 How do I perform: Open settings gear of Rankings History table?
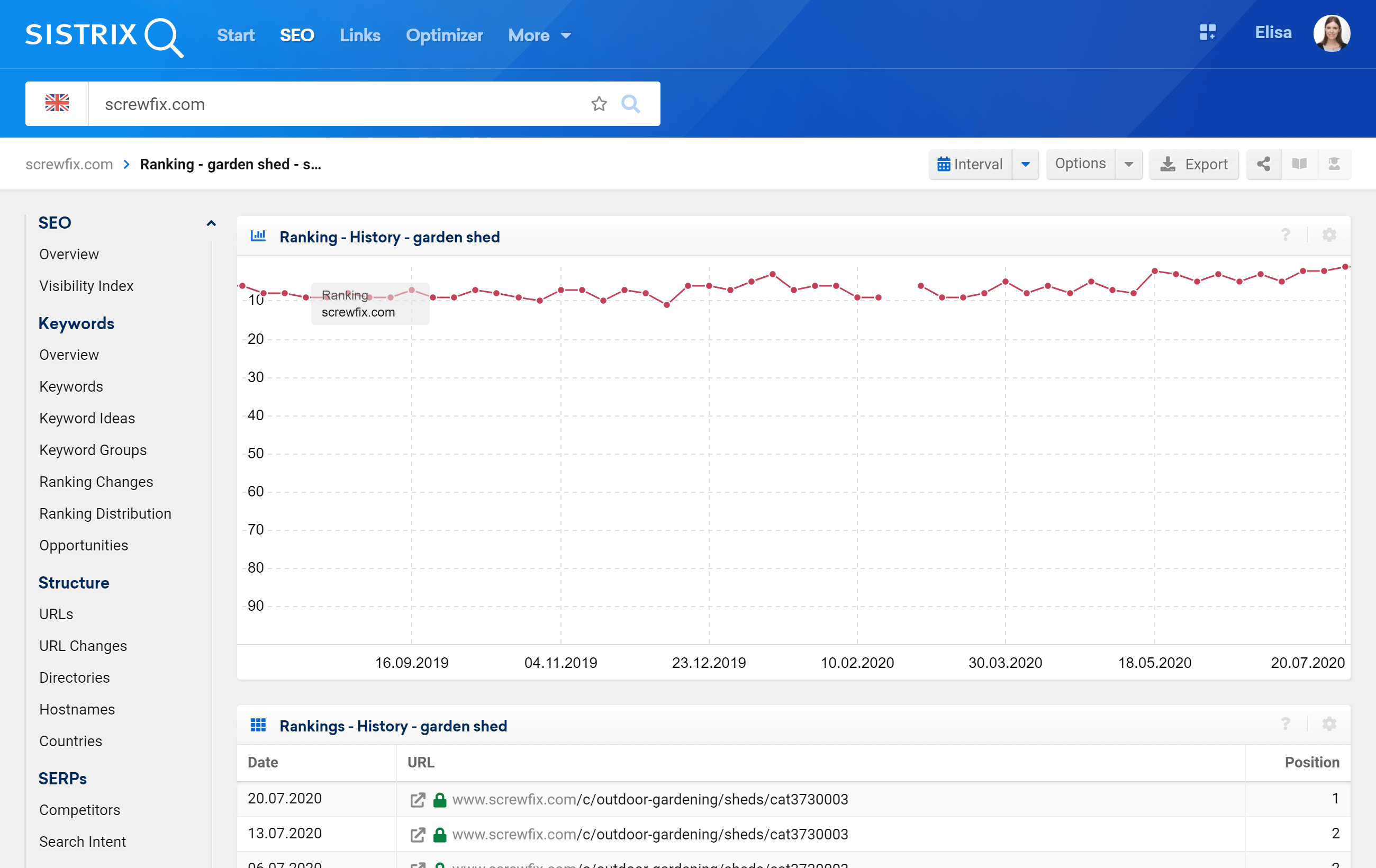coord(1329,724)
